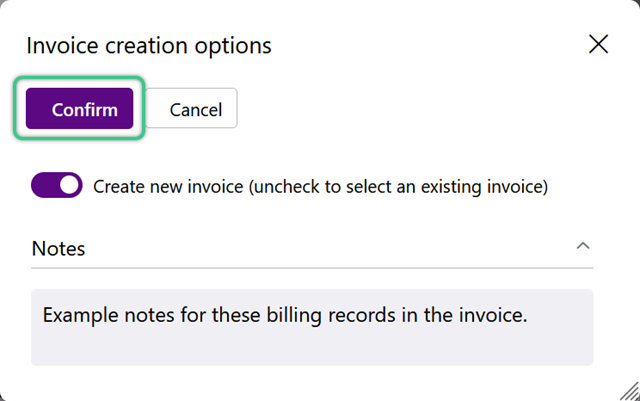Screen dimensions: 640x401
Task: Click the white knob of the purple switch
Action: click(x=69, y=185)
